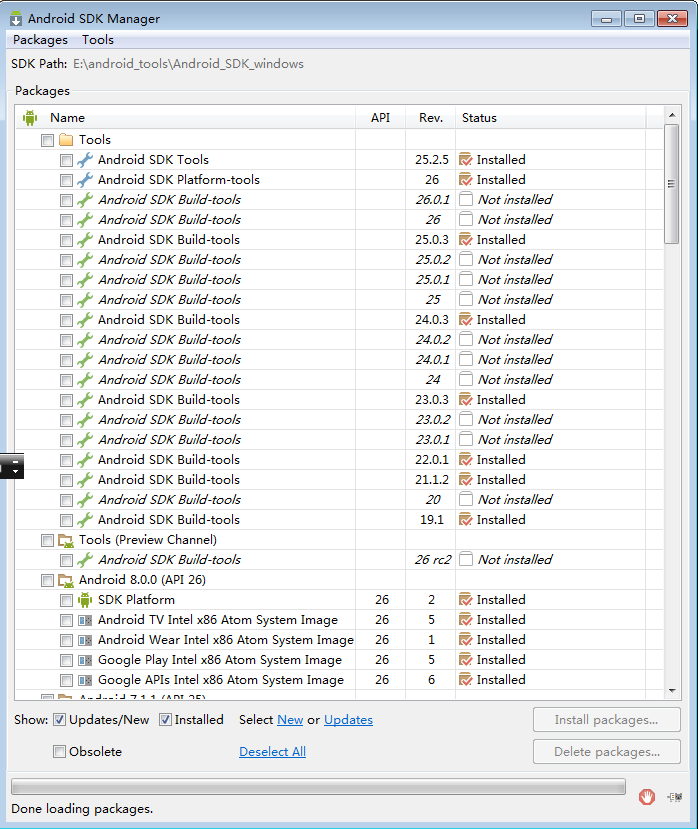Click the wrench icon beside Android SDK Platform-tools

85,180
